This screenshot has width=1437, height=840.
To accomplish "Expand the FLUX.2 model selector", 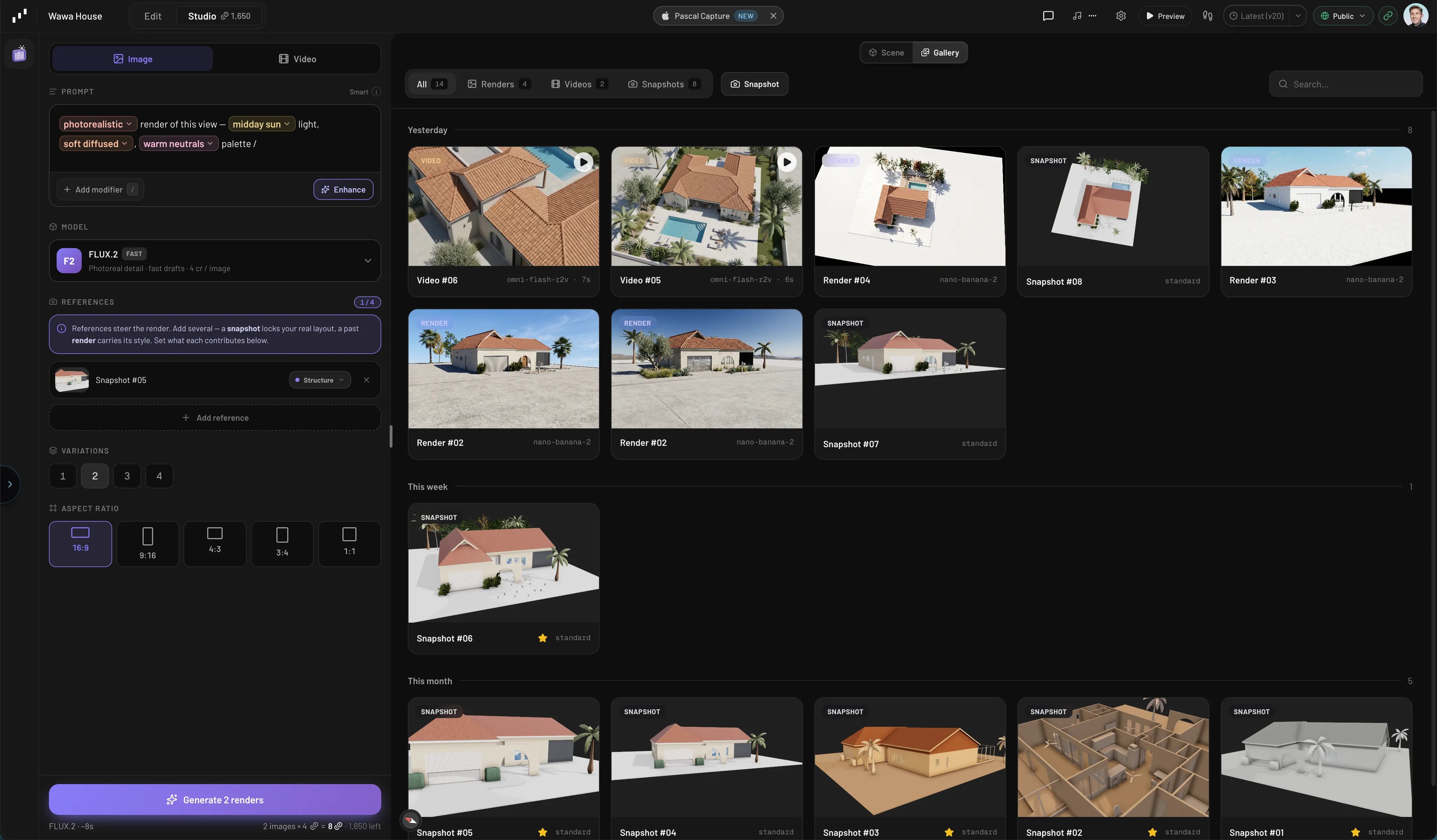I will 215,261.
